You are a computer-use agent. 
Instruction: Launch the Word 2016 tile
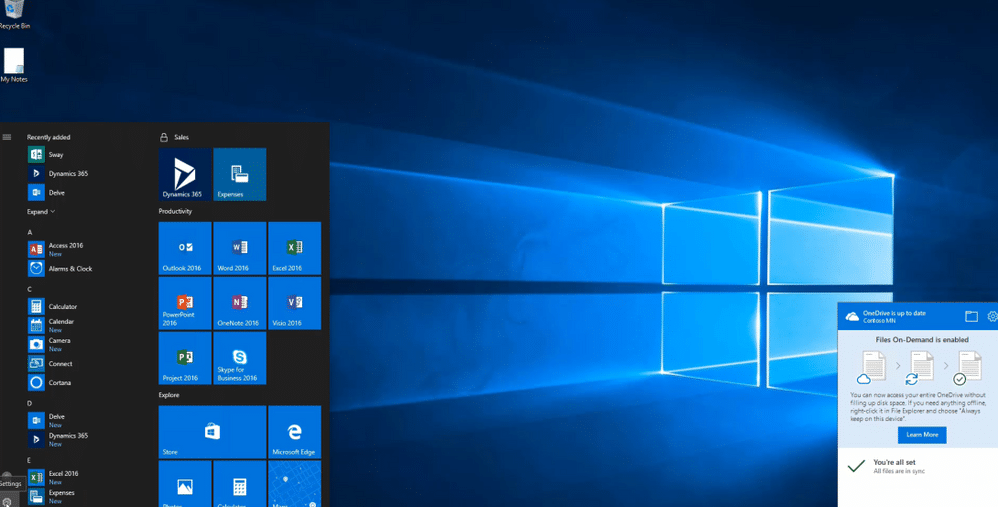(x=239, y=248)
